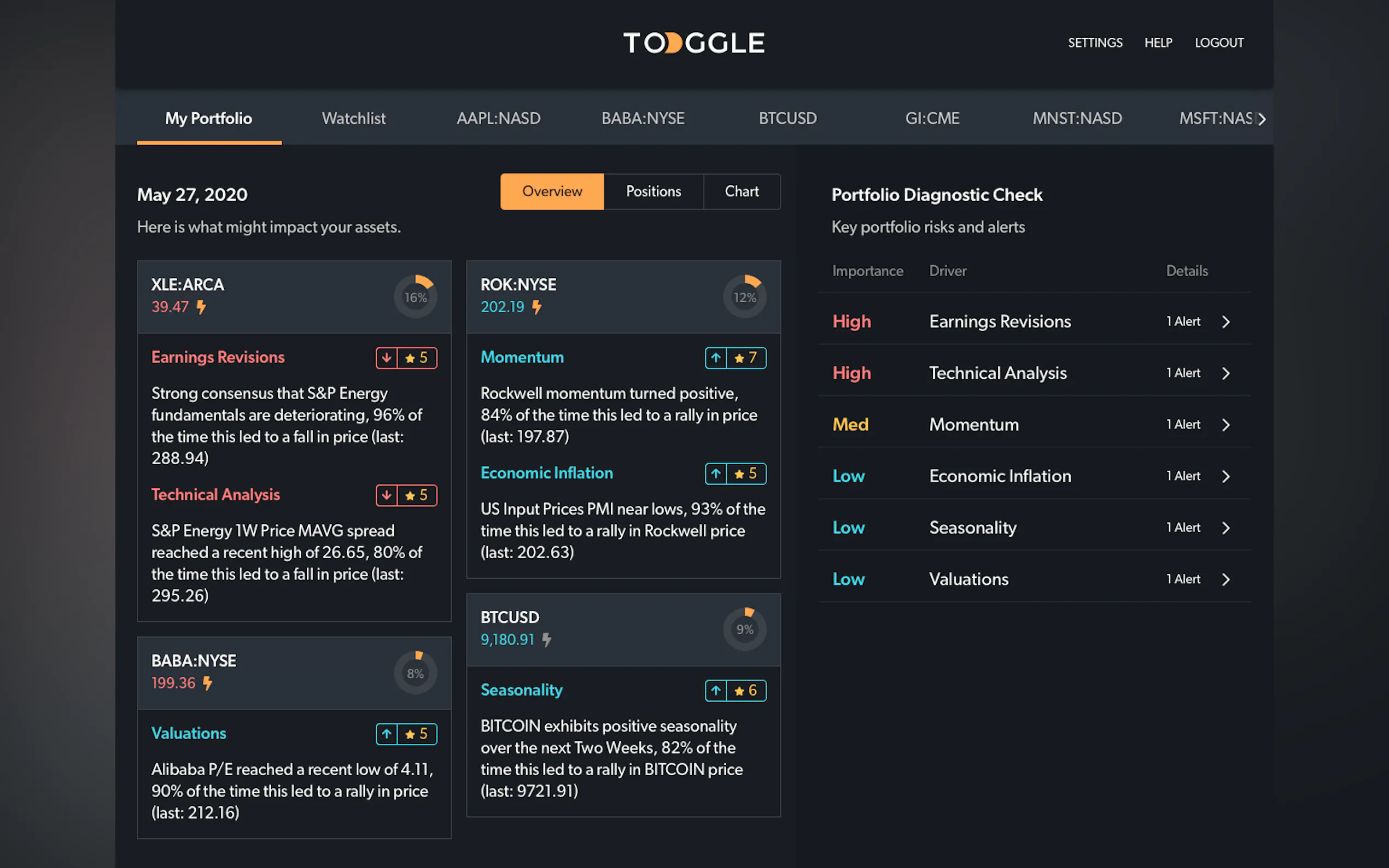1389x868 pixels.
Task: Click the down arrow badge for Earnings Revisions
Action: coord(387,357)
